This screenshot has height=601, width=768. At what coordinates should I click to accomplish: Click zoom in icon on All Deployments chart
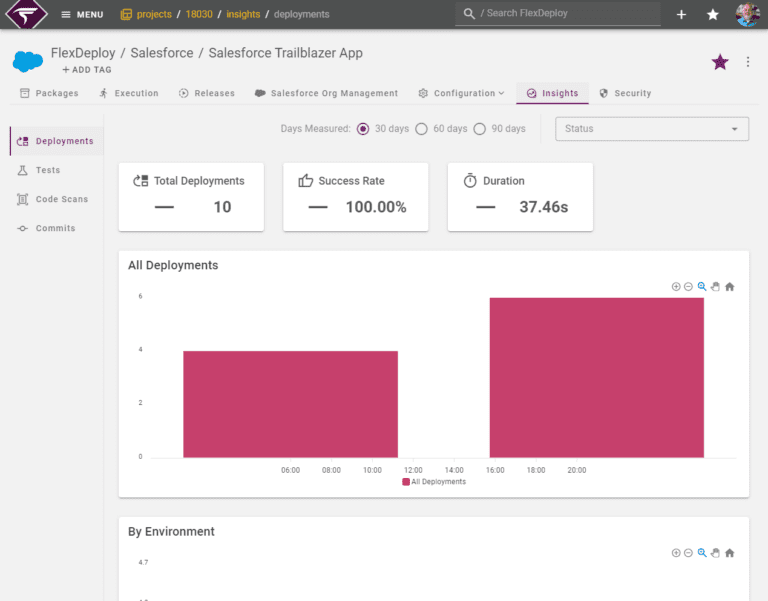(676, 287)
